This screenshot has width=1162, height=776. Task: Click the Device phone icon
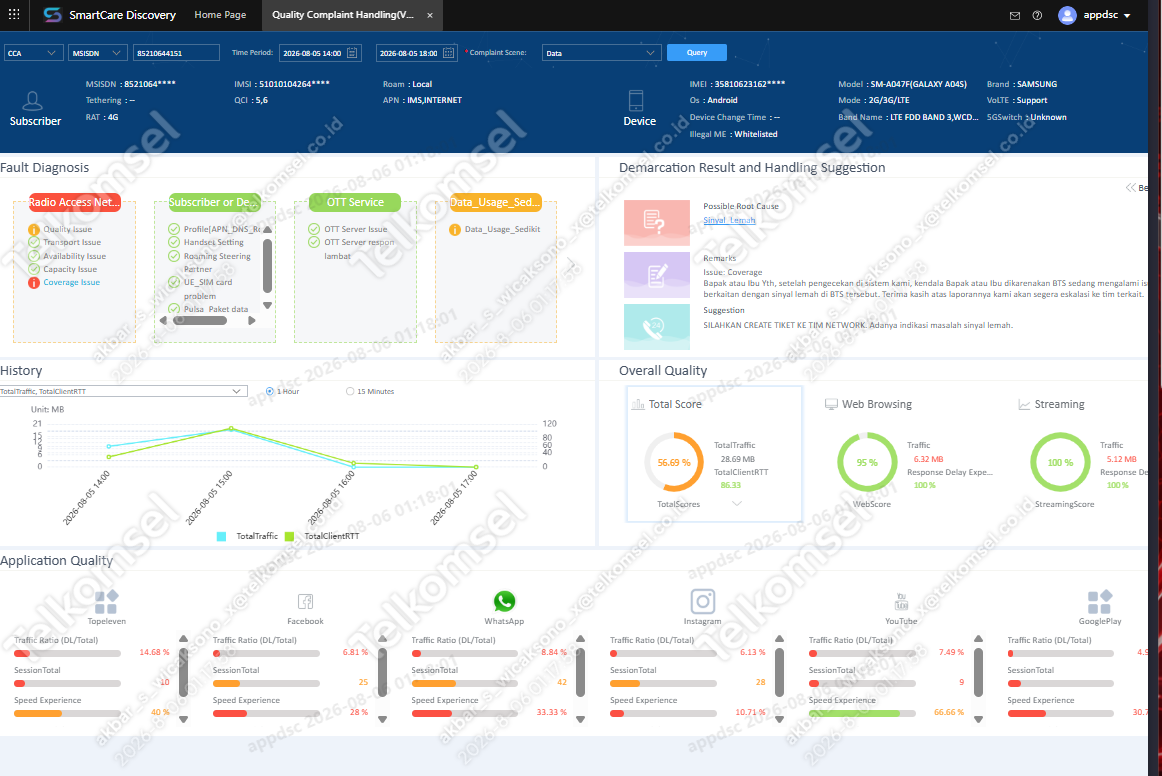tap(636, 101)
